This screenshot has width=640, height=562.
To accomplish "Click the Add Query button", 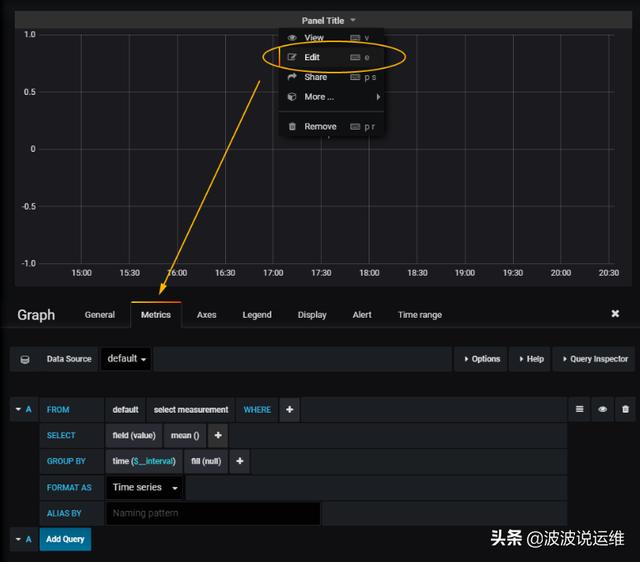I will (x=65, y=539).
